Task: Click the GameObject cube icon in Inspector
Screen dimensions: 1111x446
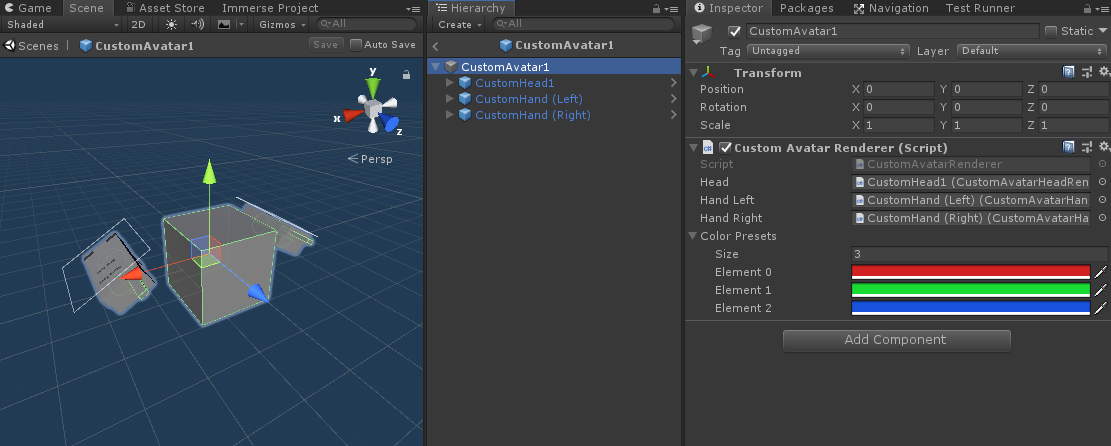Action: (x=701, y=33)
